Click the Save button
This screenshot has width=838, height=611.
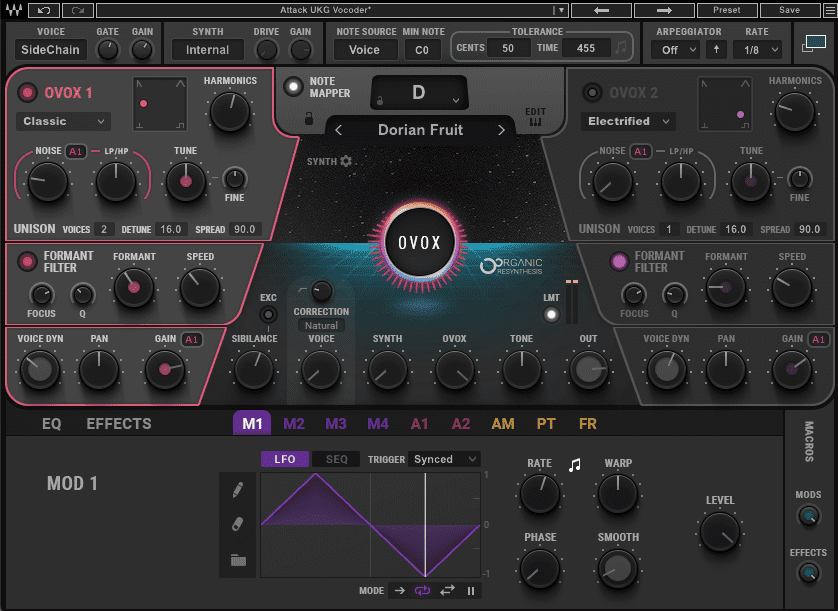790,10
